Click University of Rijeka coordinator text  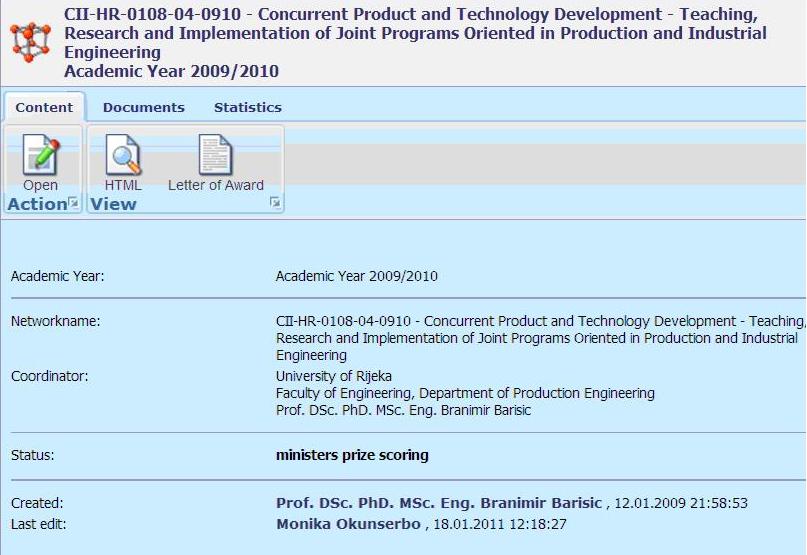(x=333, y=376)
